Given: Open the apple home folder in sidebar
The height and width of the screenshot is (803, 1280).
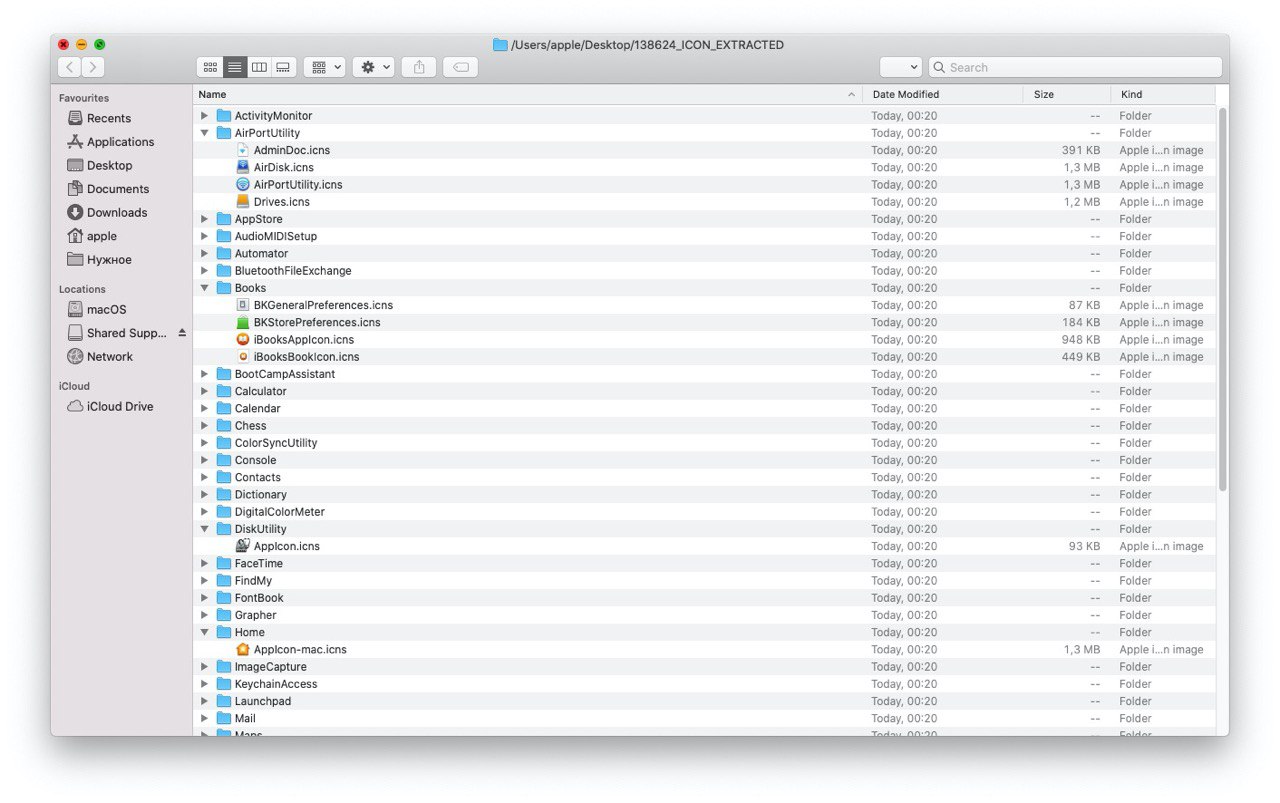Looking at the screenshot, I should (92, 236).
